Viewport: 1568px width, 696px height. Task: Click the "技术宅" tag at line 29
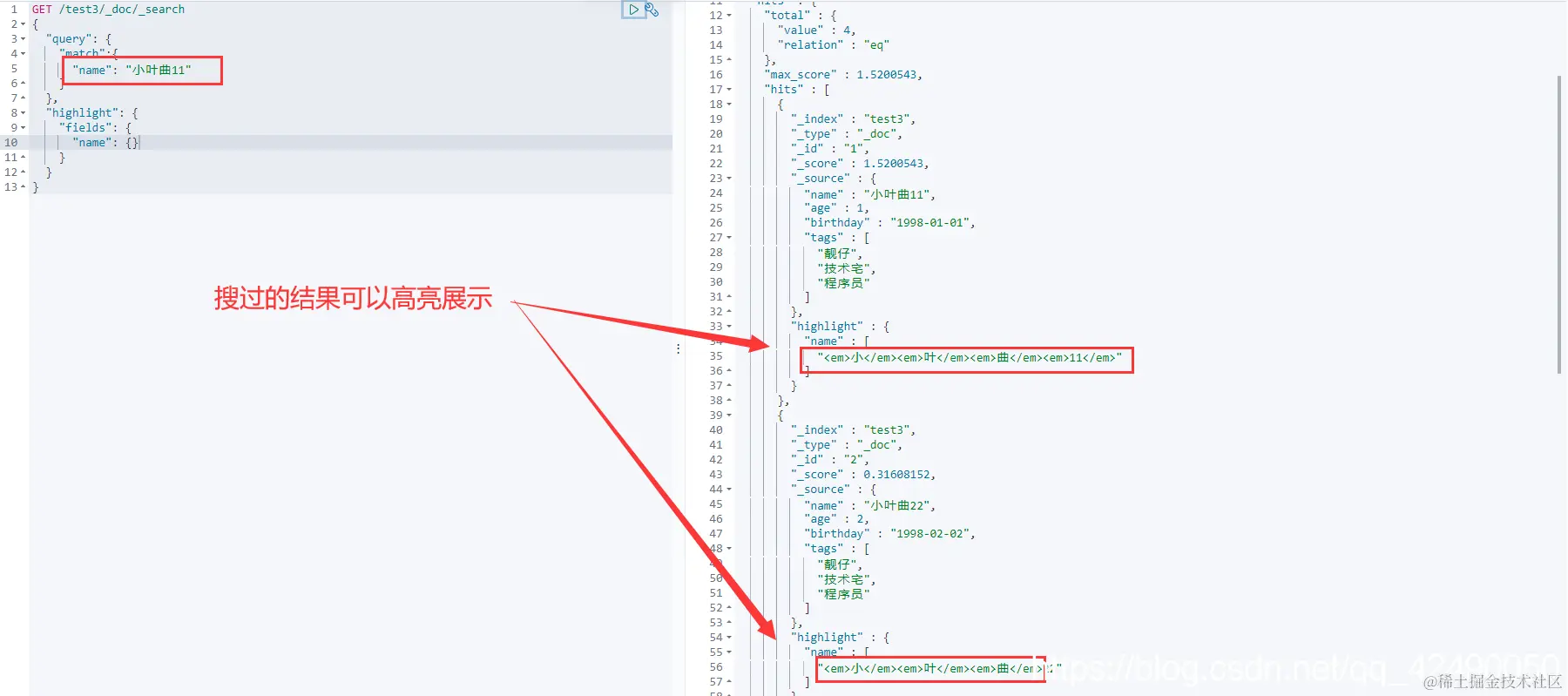[x=846, y=268]
